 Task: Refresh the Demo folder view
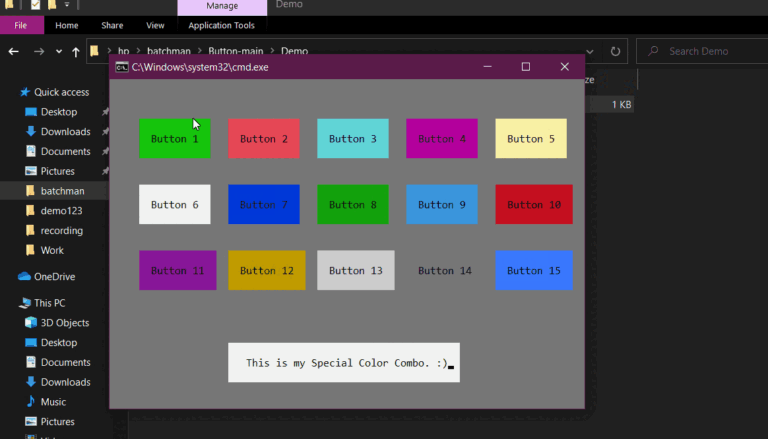click(x=615, y=51)
